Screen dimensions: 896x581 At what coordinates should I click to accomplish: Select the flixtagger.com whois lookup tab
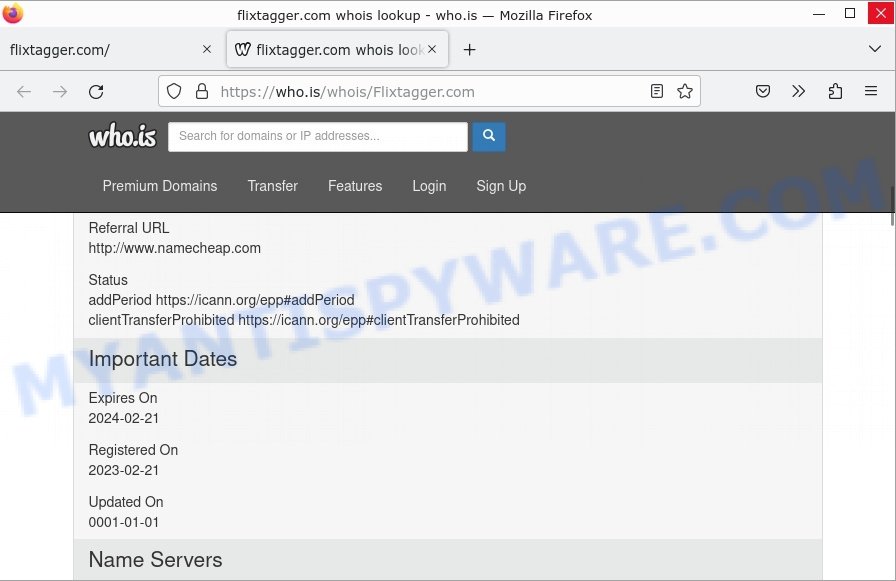click(x=337, y=50)
